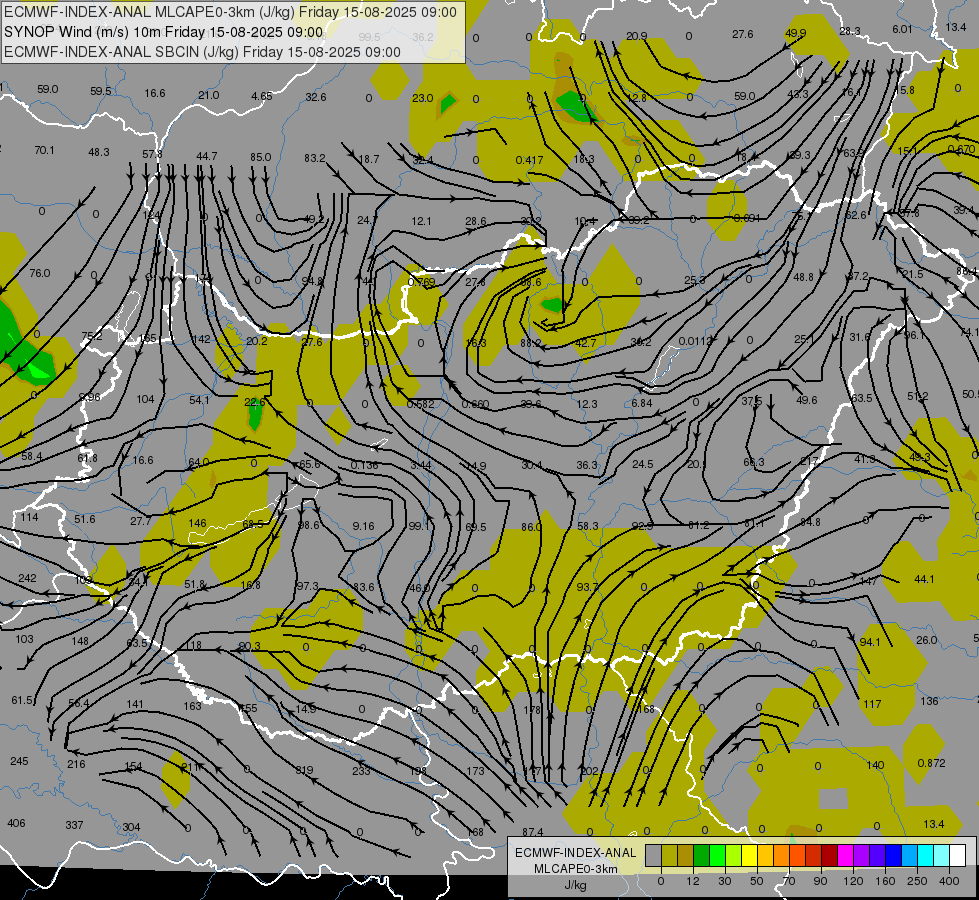Click the map value '87.4'
The image size is (979, 900).
[x=533, y=832]
